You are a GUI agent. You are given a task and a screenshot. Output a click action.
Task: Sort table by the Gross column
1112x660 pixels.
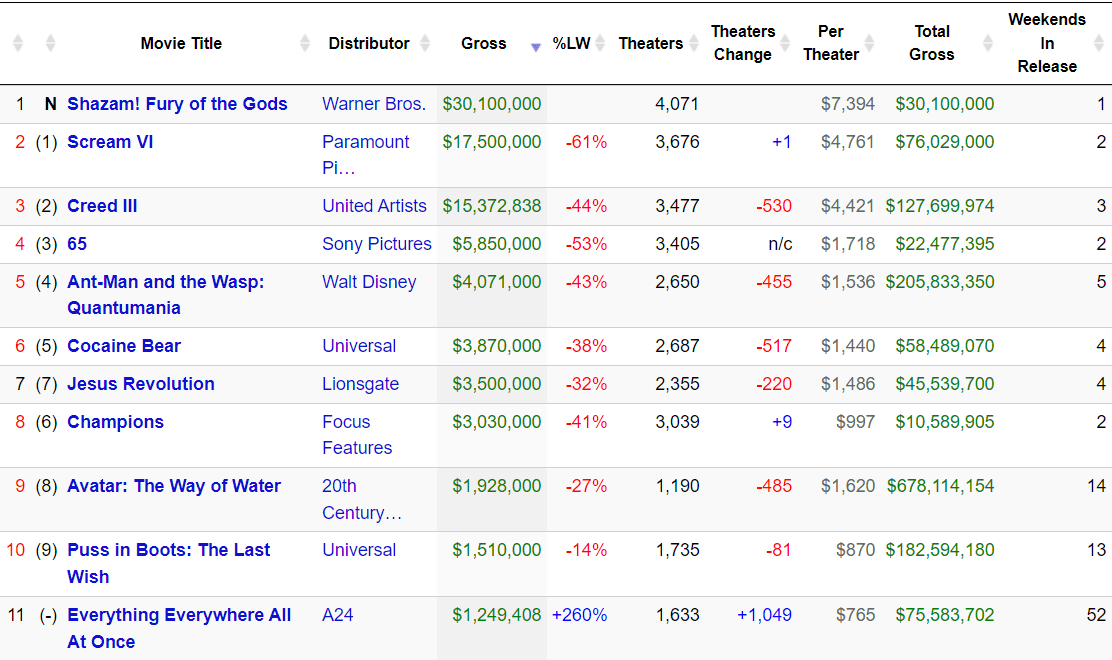coord(484,43)
